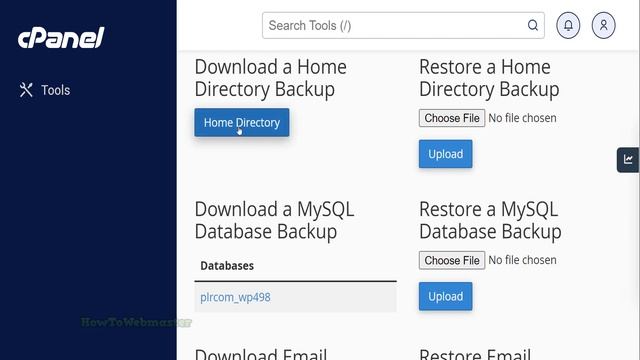This screenshot has height=360, width=640.
Task: Choose File for Home Directory restore
Action: pos(452,118)
